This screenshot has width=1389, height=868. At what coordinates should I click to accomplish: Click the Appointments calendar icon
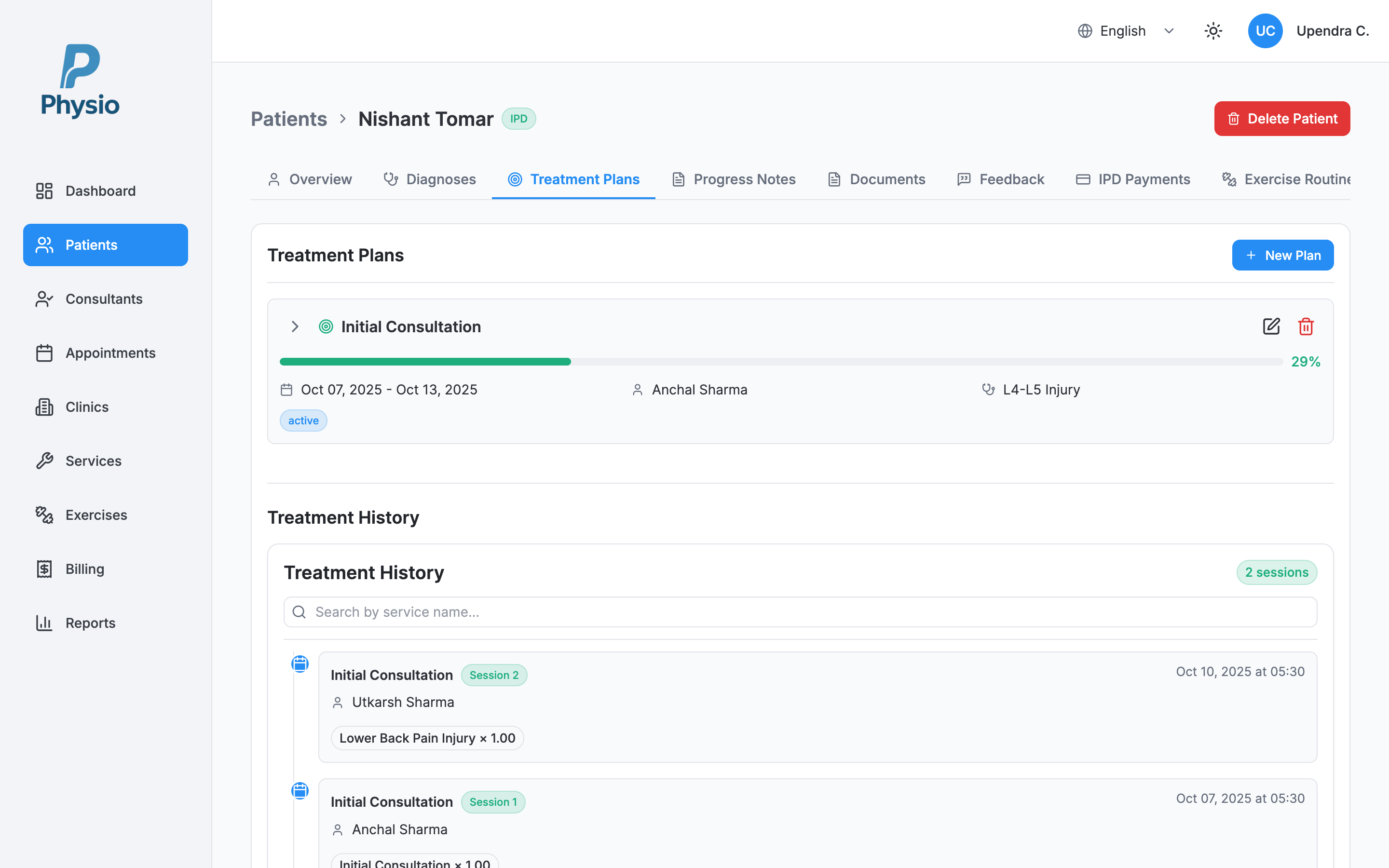(x=44, y=353)
